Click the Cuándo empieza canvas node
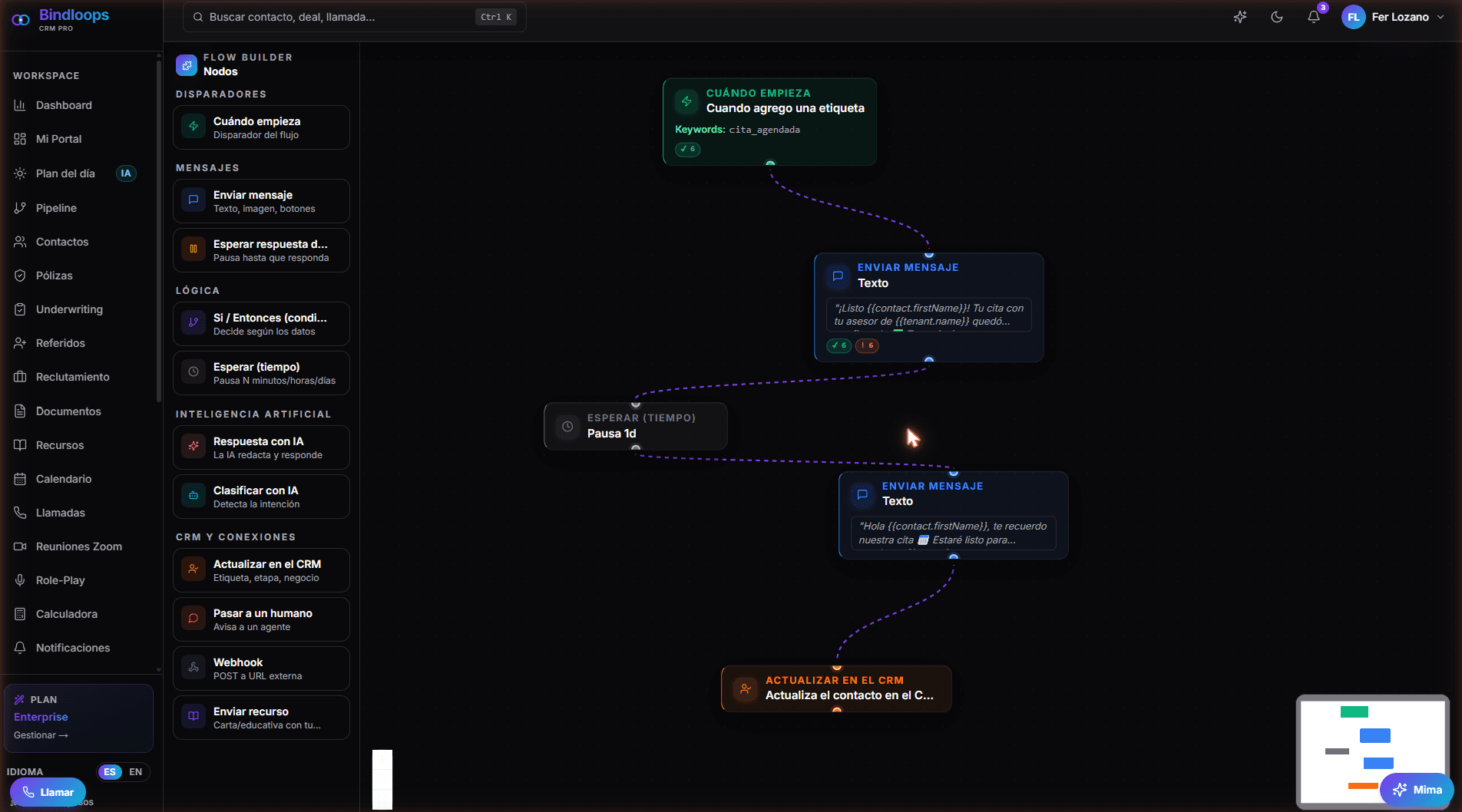1462x812 pixels. 769,121
